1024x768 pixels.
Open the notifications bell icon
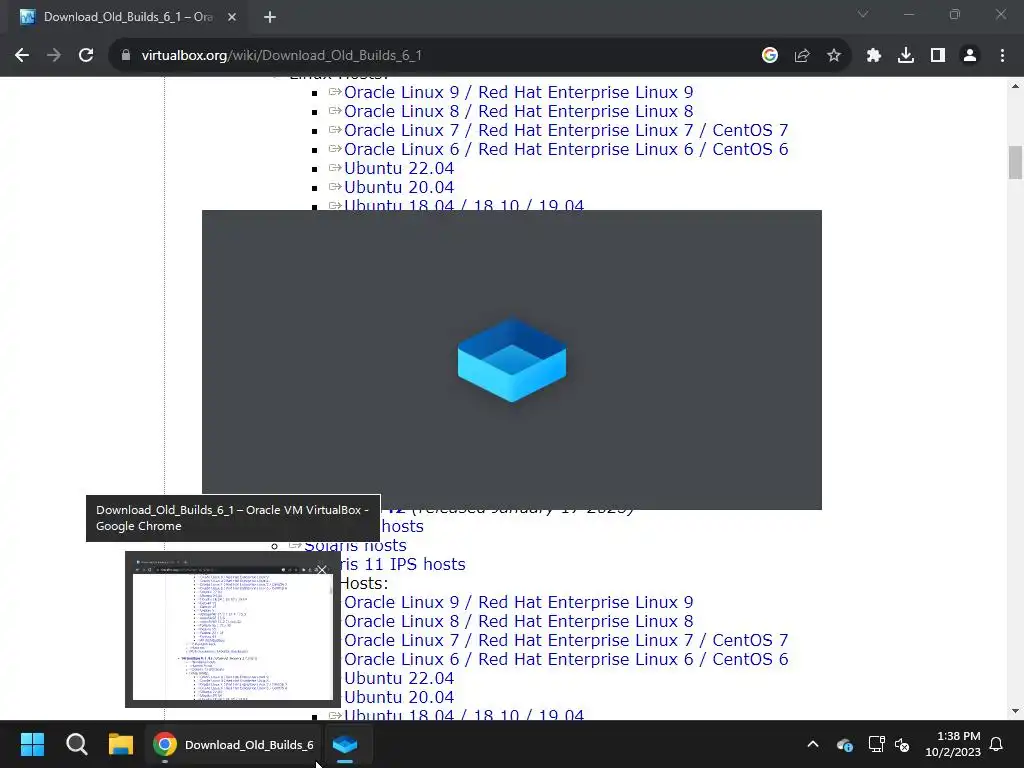[x=997, y=744]
